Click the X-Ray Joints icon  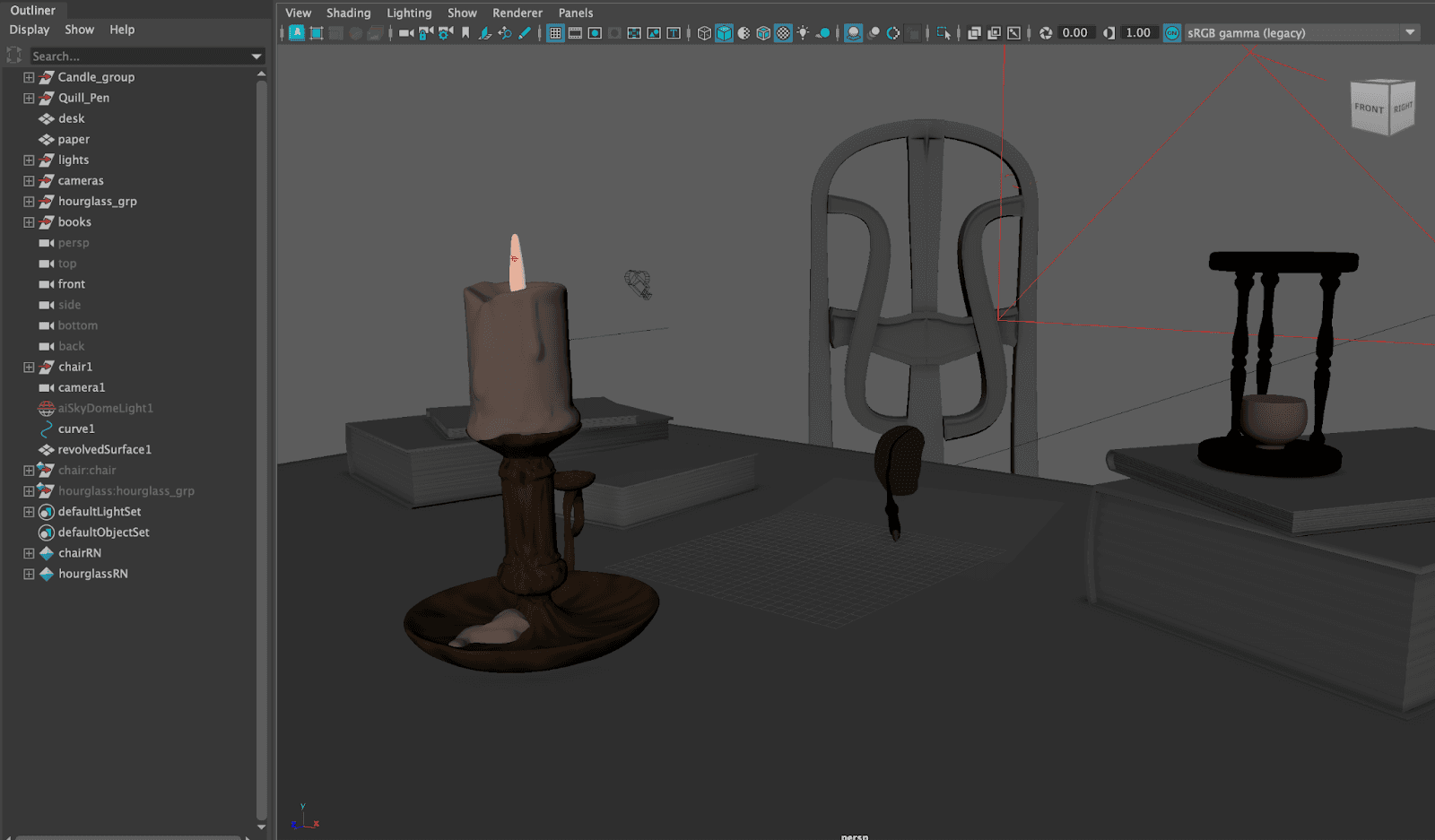[1013, 33]
